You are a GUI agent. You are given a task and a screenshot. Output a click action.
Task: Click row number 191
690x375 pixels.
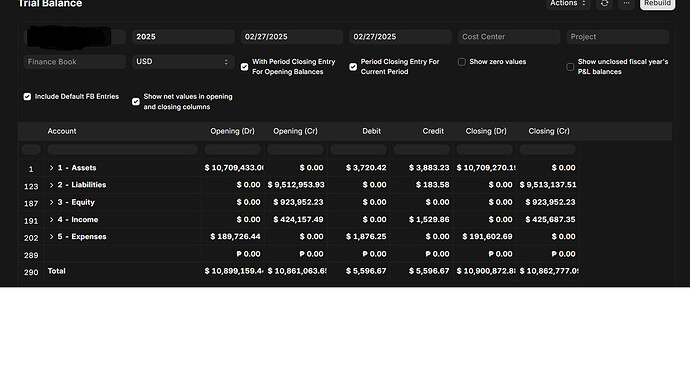tap(31, 221)
